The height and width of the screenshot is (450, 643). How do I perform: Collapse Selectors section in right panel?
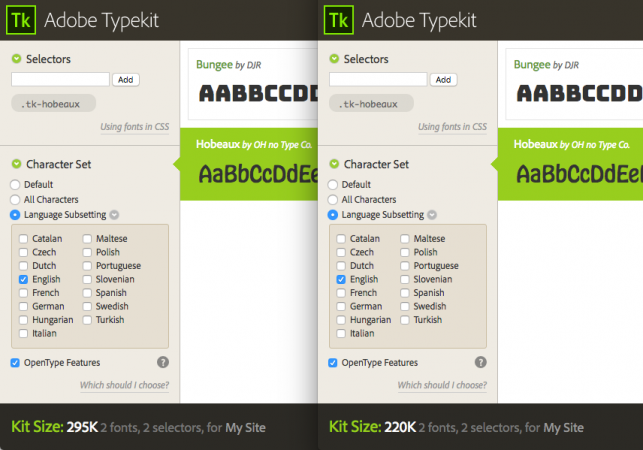(334, 59)
